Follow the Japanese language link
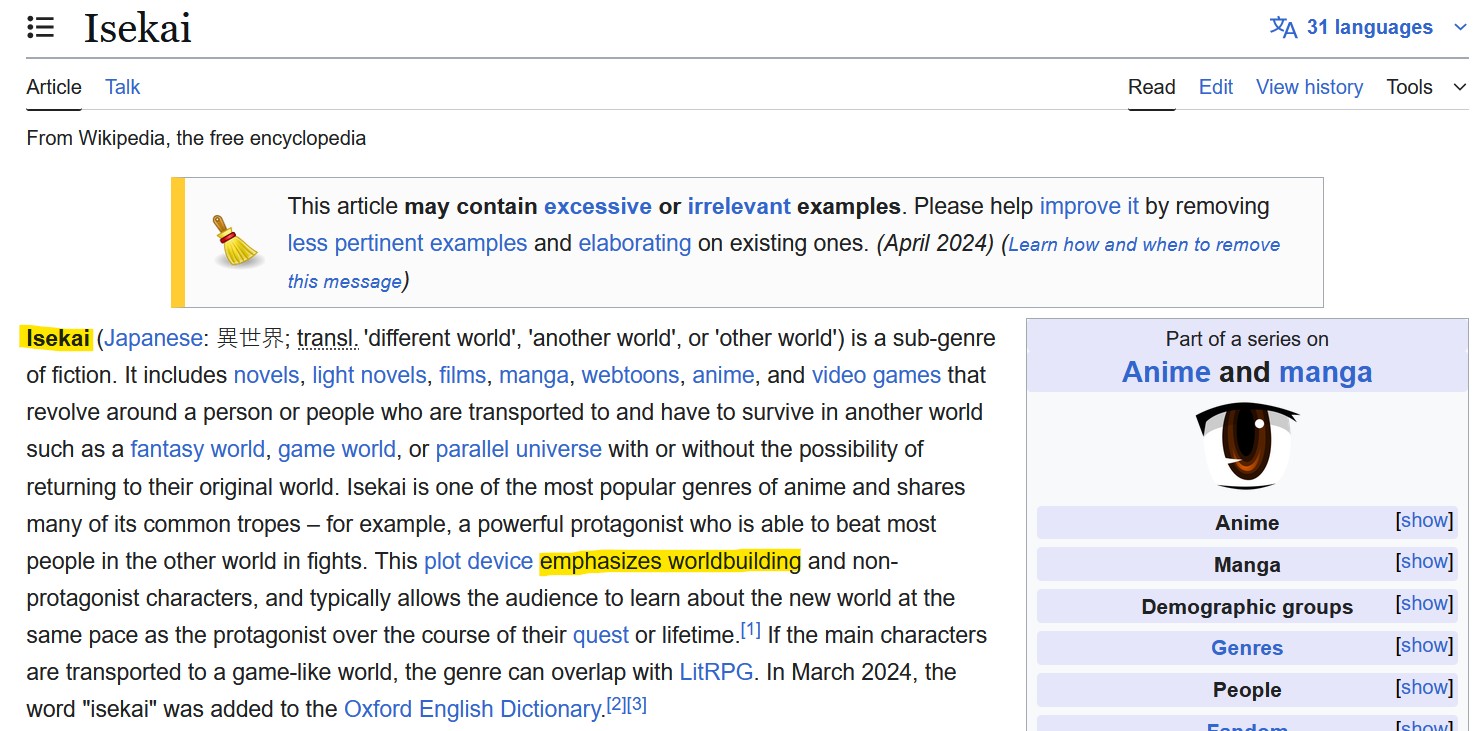 (x=154, y=339)
